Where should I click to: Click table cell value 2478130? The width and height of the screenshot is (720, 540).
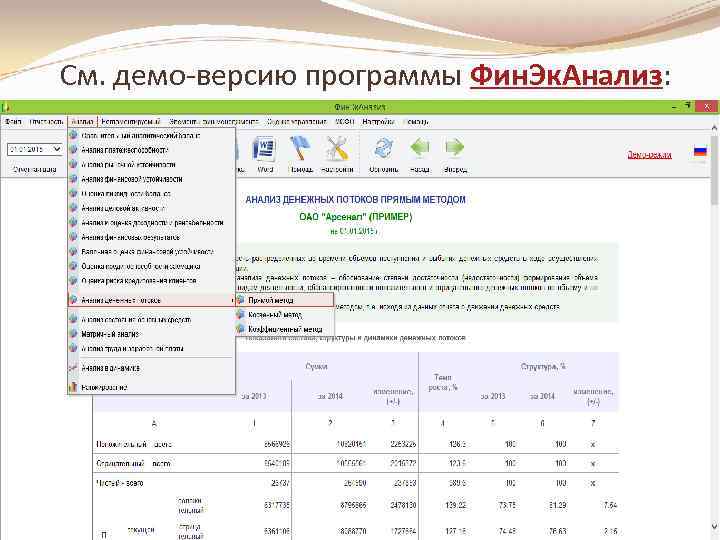coord(403,505)
